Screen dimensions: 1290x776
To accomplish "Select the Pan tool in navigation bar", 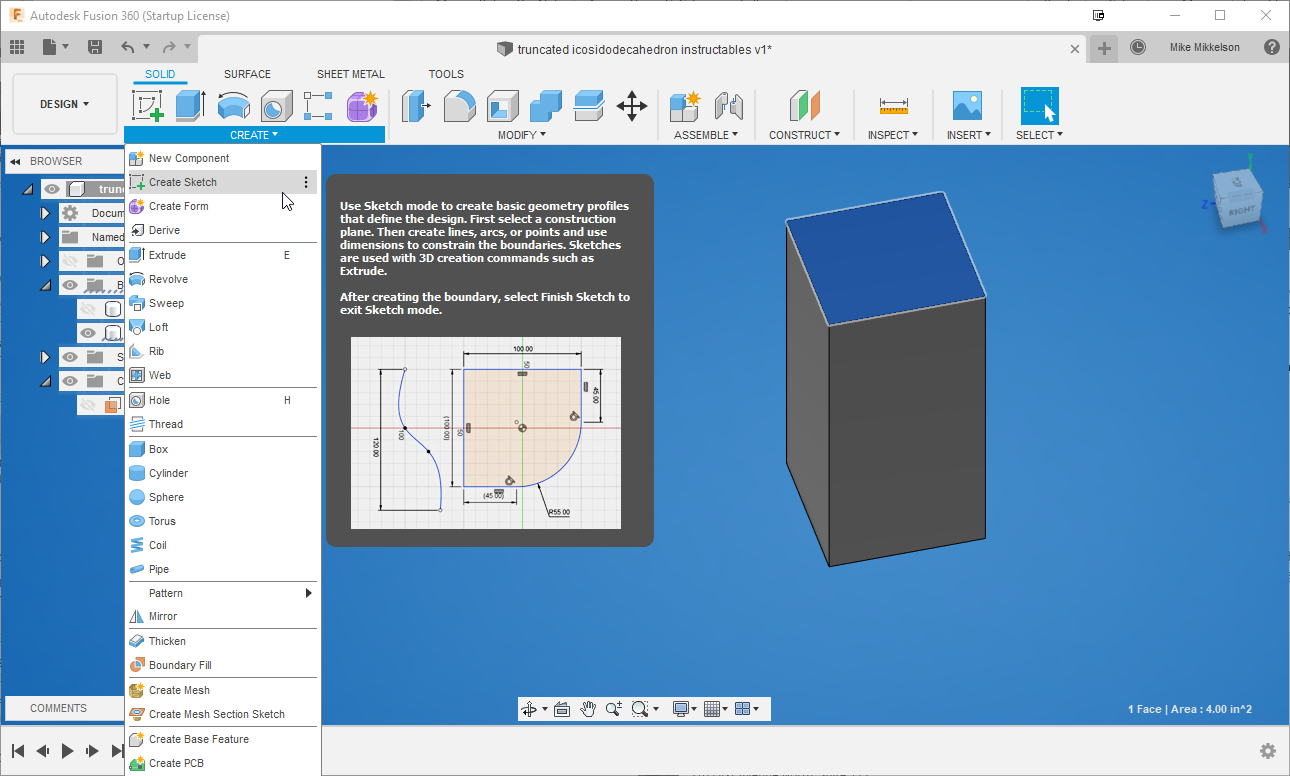I will [588, 708].
